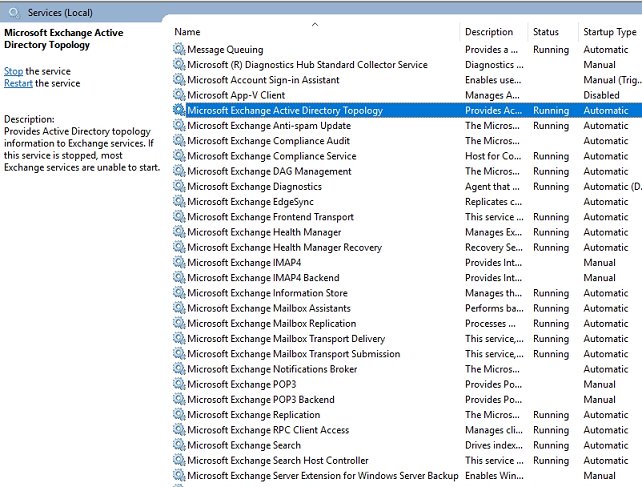Click 'Recovery Se...' description cell
The image size is (642, 487).
click(x=494, y=247)
